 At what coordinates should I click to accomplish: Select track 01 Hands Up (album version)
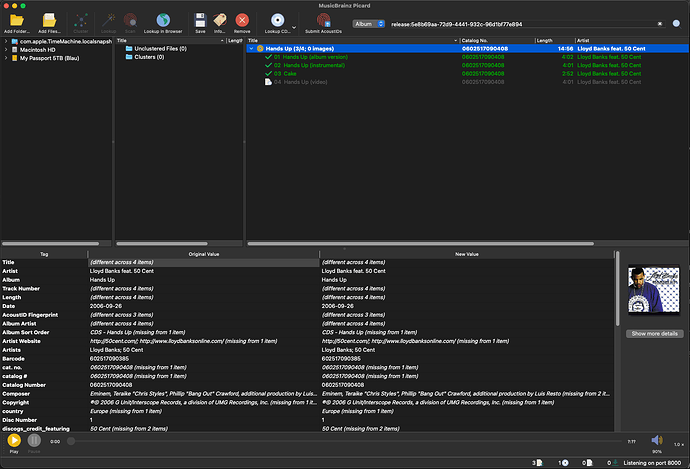[467, 57]
